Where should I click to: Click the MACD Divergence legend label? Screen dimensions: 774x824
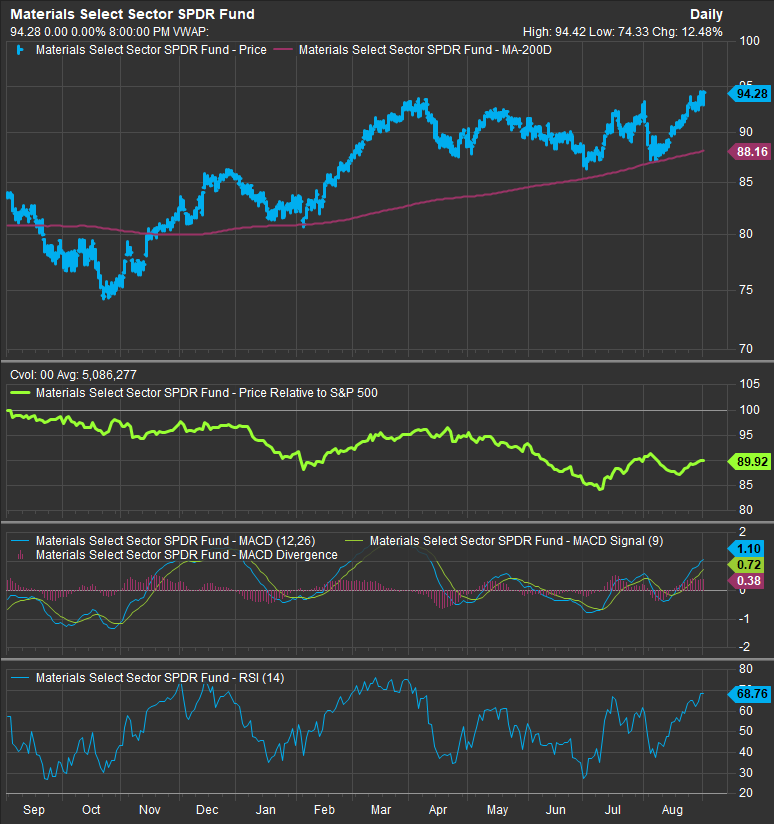[187, 555]
